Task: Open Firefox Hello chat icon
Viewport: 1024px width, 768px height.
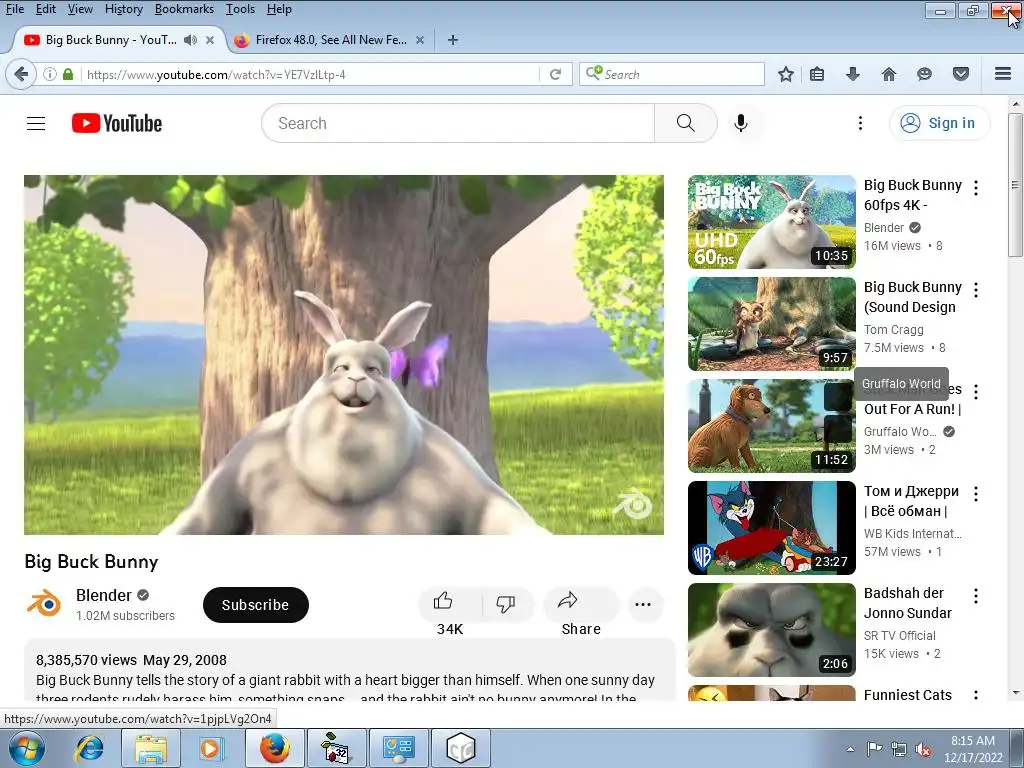Action: pos(924,74)
